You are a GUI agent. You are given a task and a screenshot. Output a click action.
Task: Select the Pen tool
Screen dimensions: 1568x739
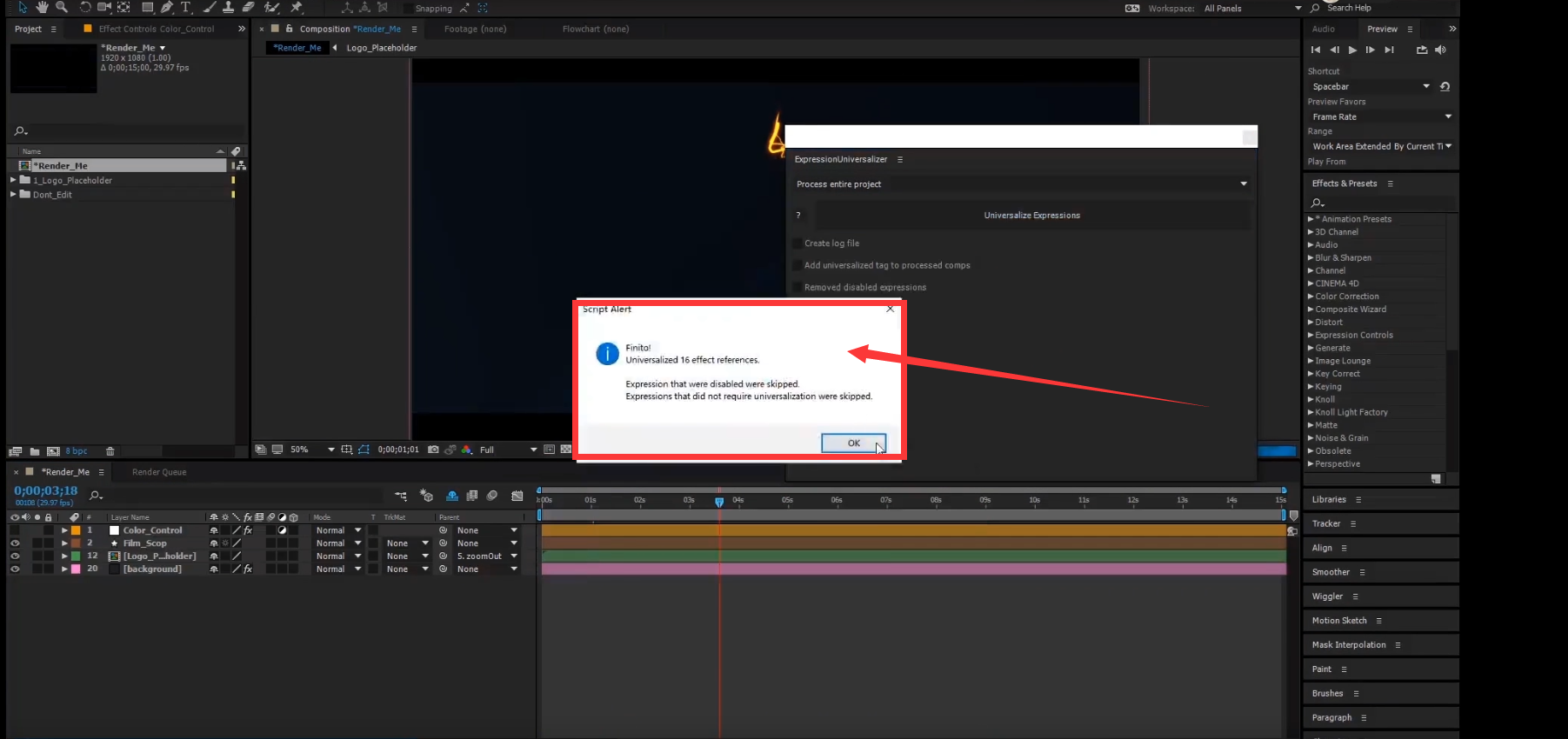(x=167, y=7)
